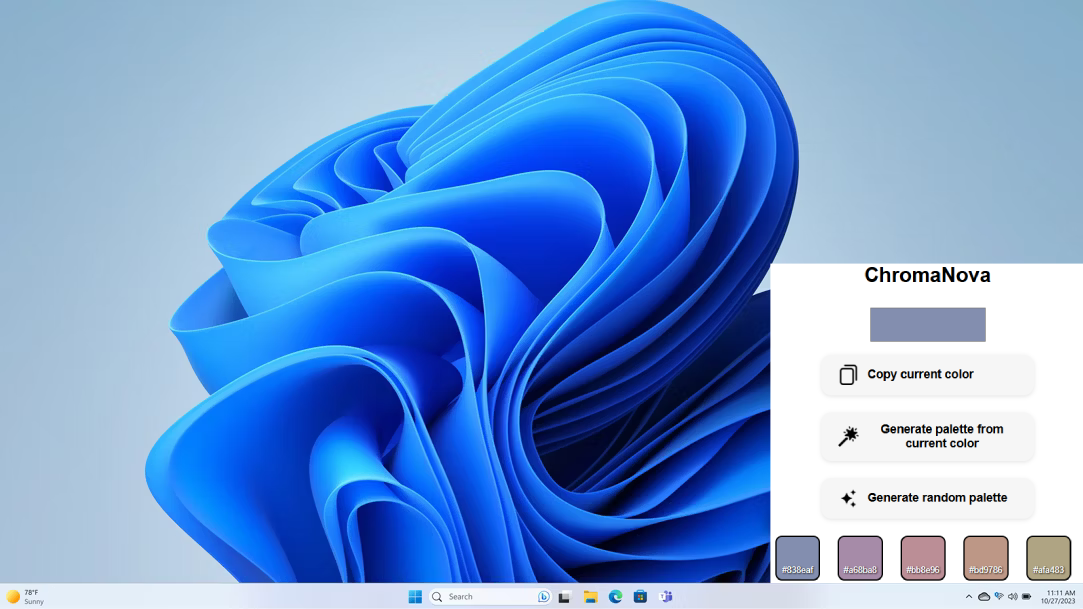Click the volume speaker tray icon
1083x609 pixels.
pos(1013,597)
